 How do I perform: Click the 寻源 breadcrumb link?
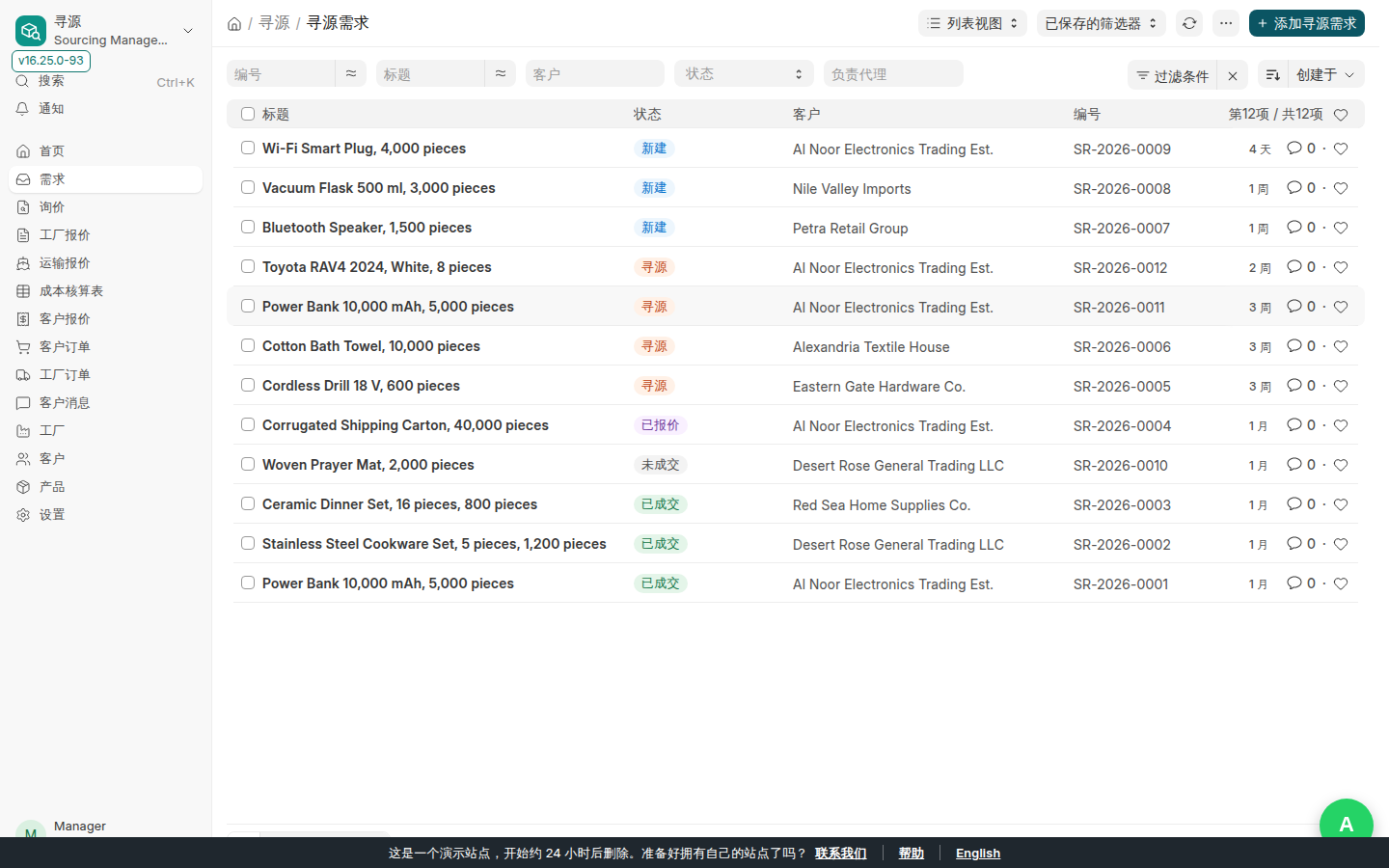(x=274, y=23)
